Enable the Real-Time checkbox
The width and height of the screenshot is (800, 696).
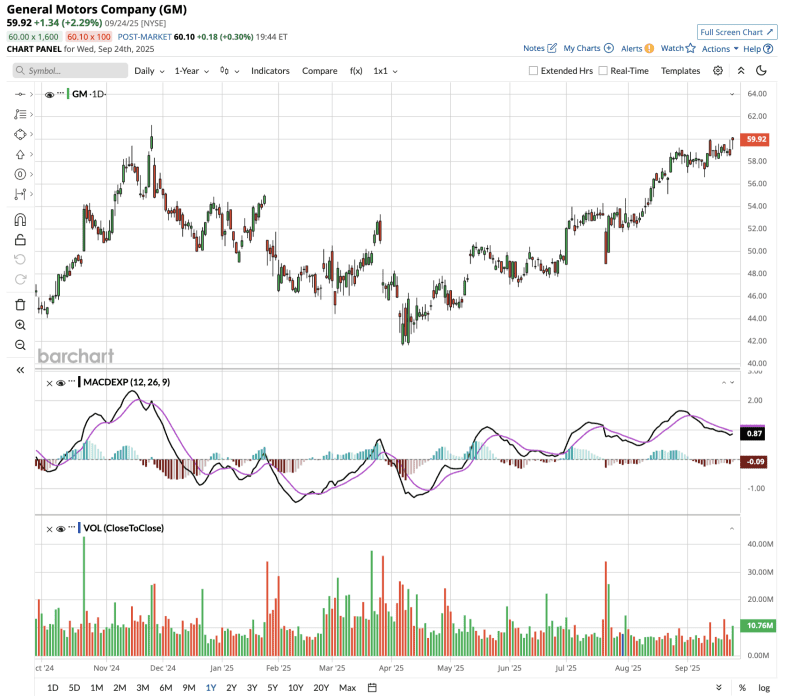603,71
